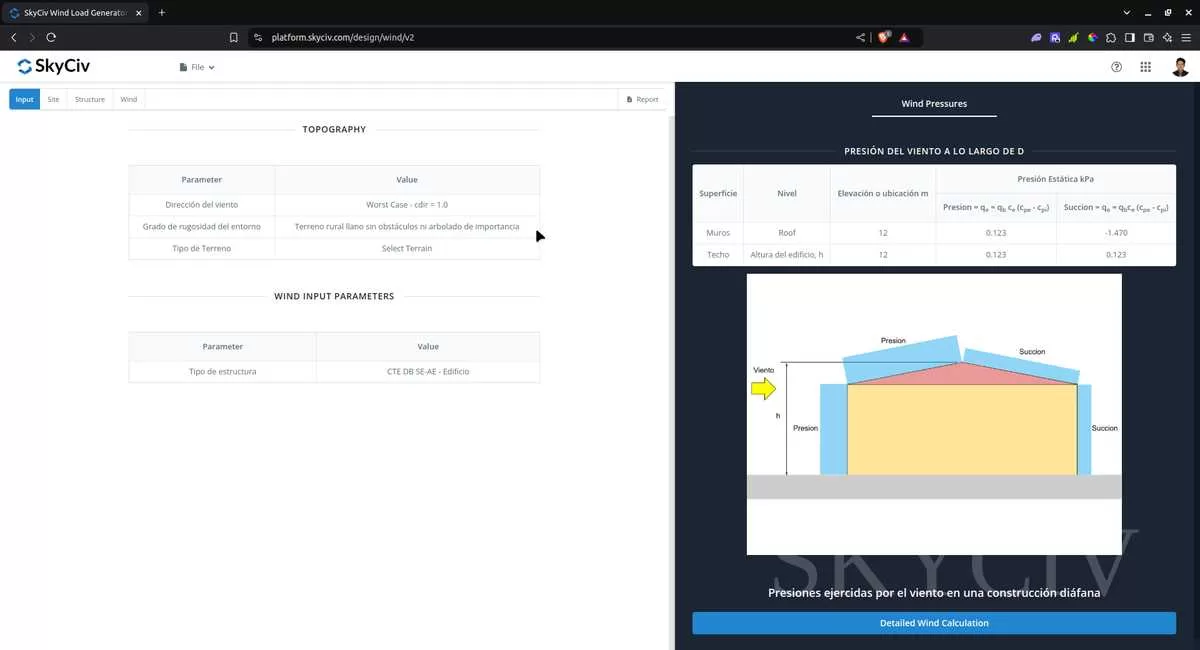Click the Muros surface cell

[x=717, y=232]
